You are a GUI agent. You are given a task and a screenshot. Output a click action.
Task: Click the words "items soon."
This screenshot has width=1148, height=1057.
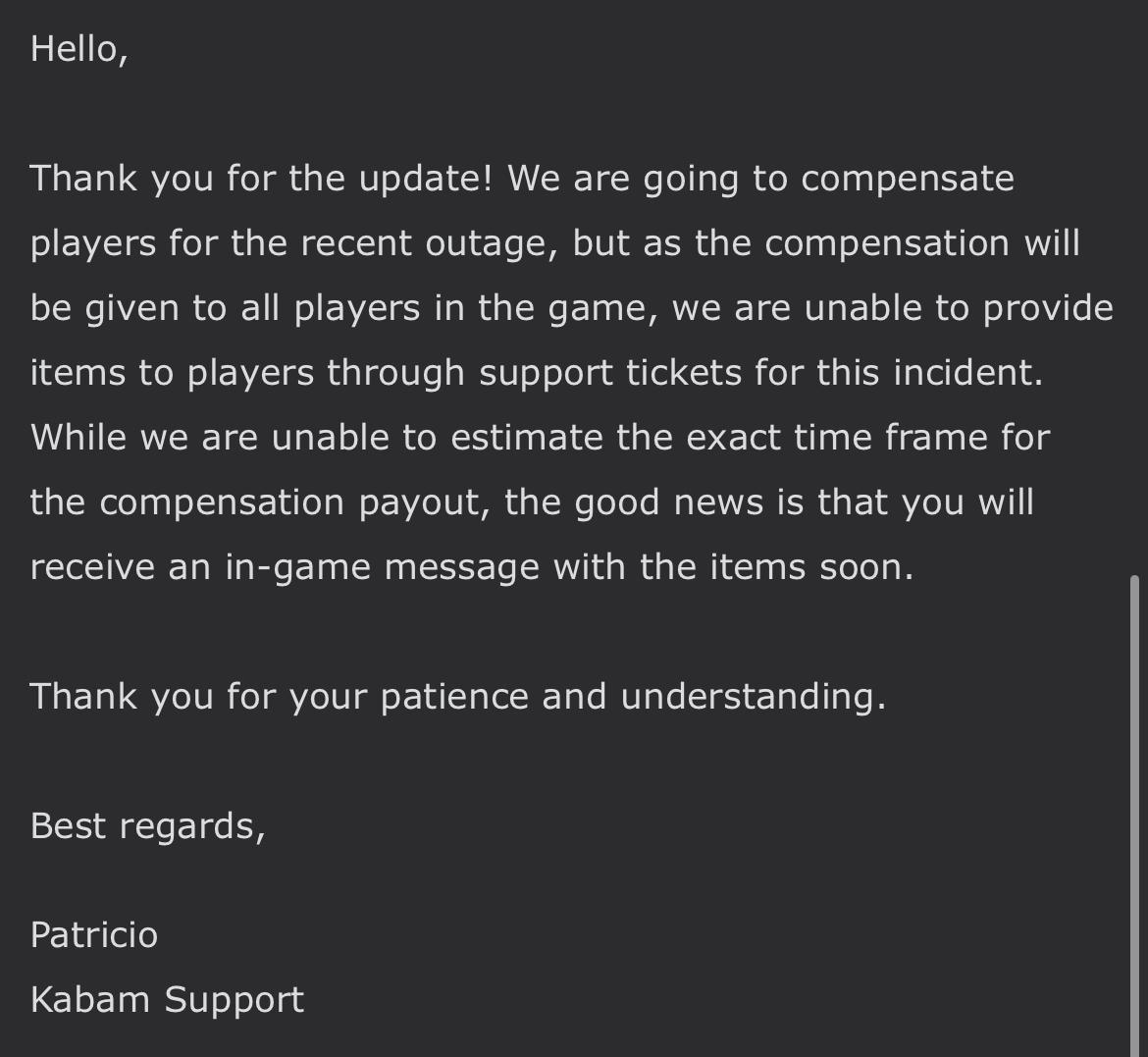click(x=812, y=567)
